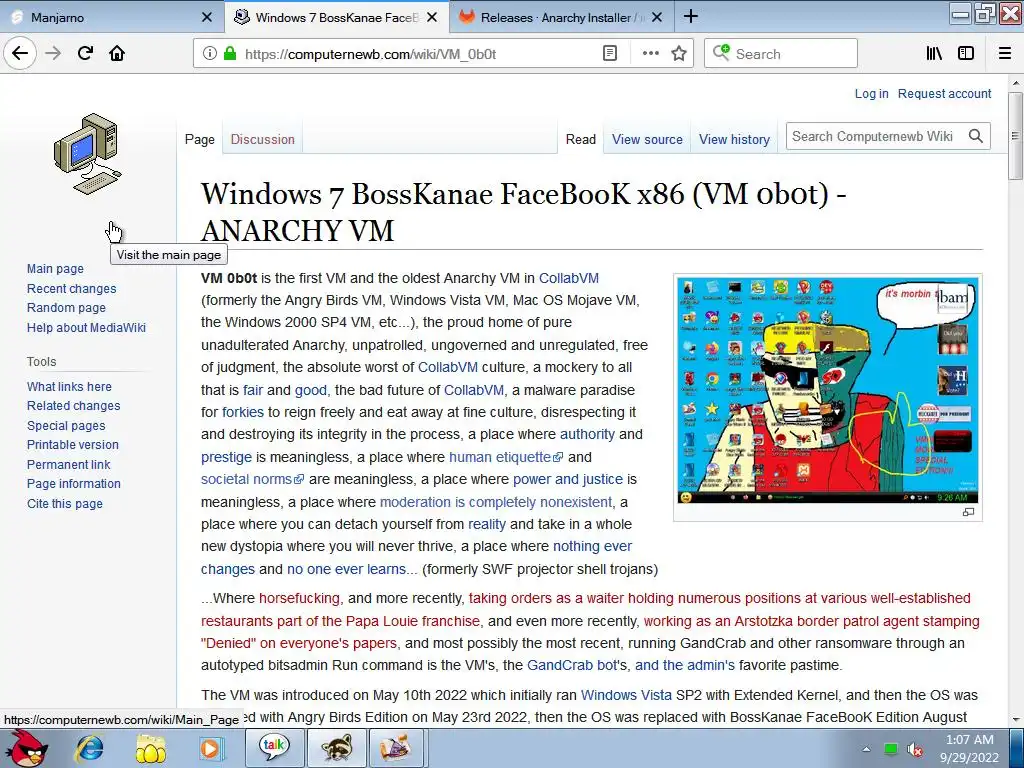Click the Page tab

pos(200,139)
